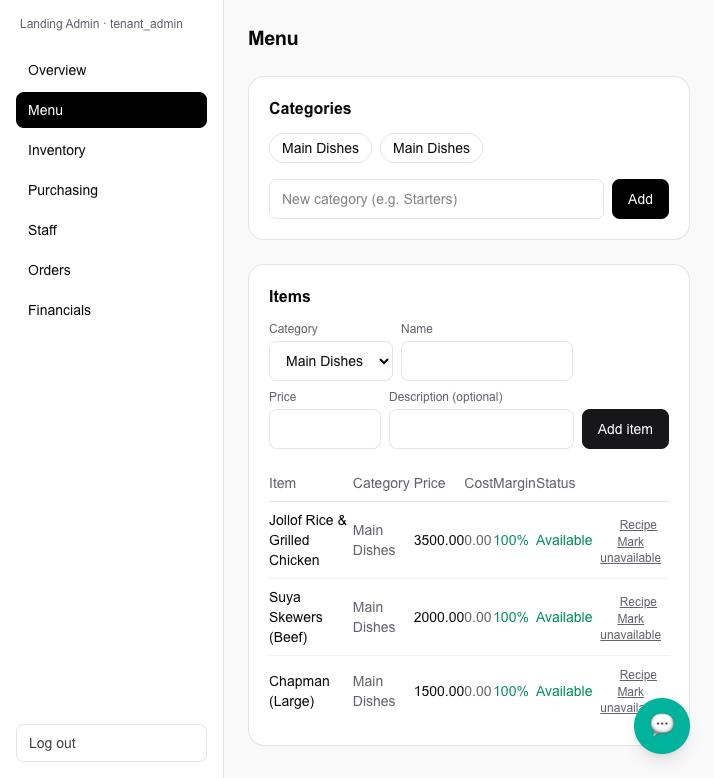Select the second Main Dishes category chip
Viewport: 714px width, 778px height.
(431, 148)
